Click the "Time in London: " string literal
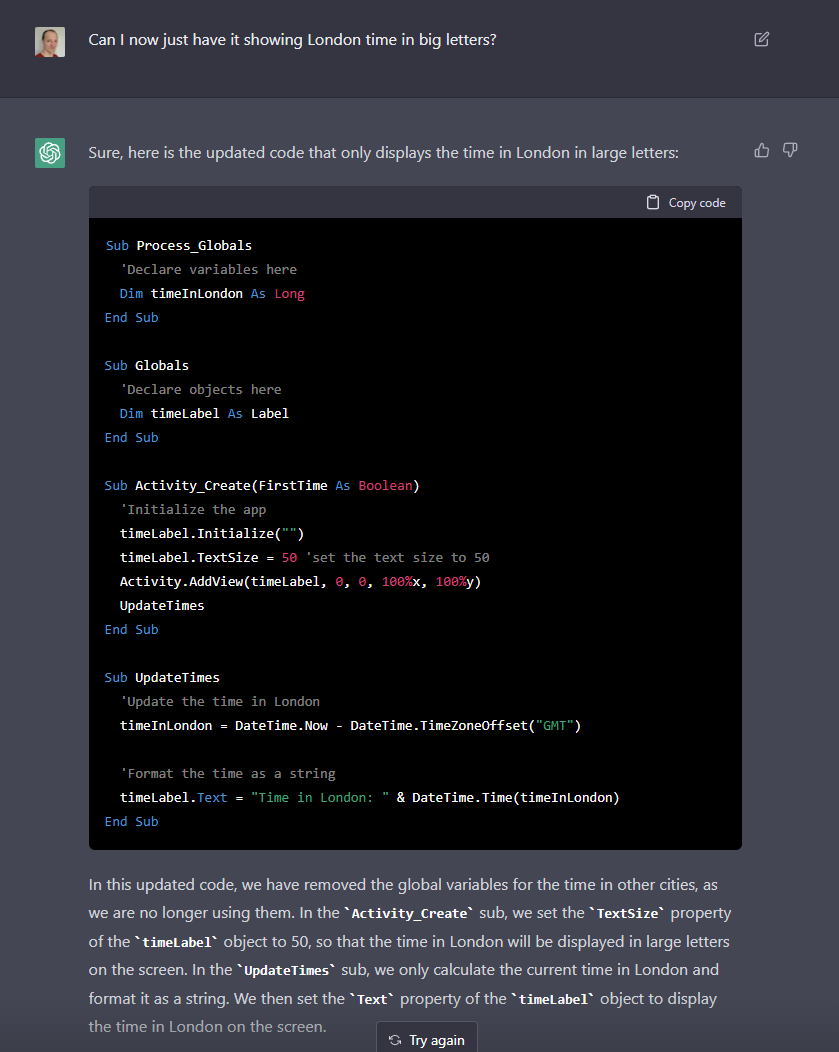Image resolution: width=839 pixels, height=1052 pixels. click(320, 797)
